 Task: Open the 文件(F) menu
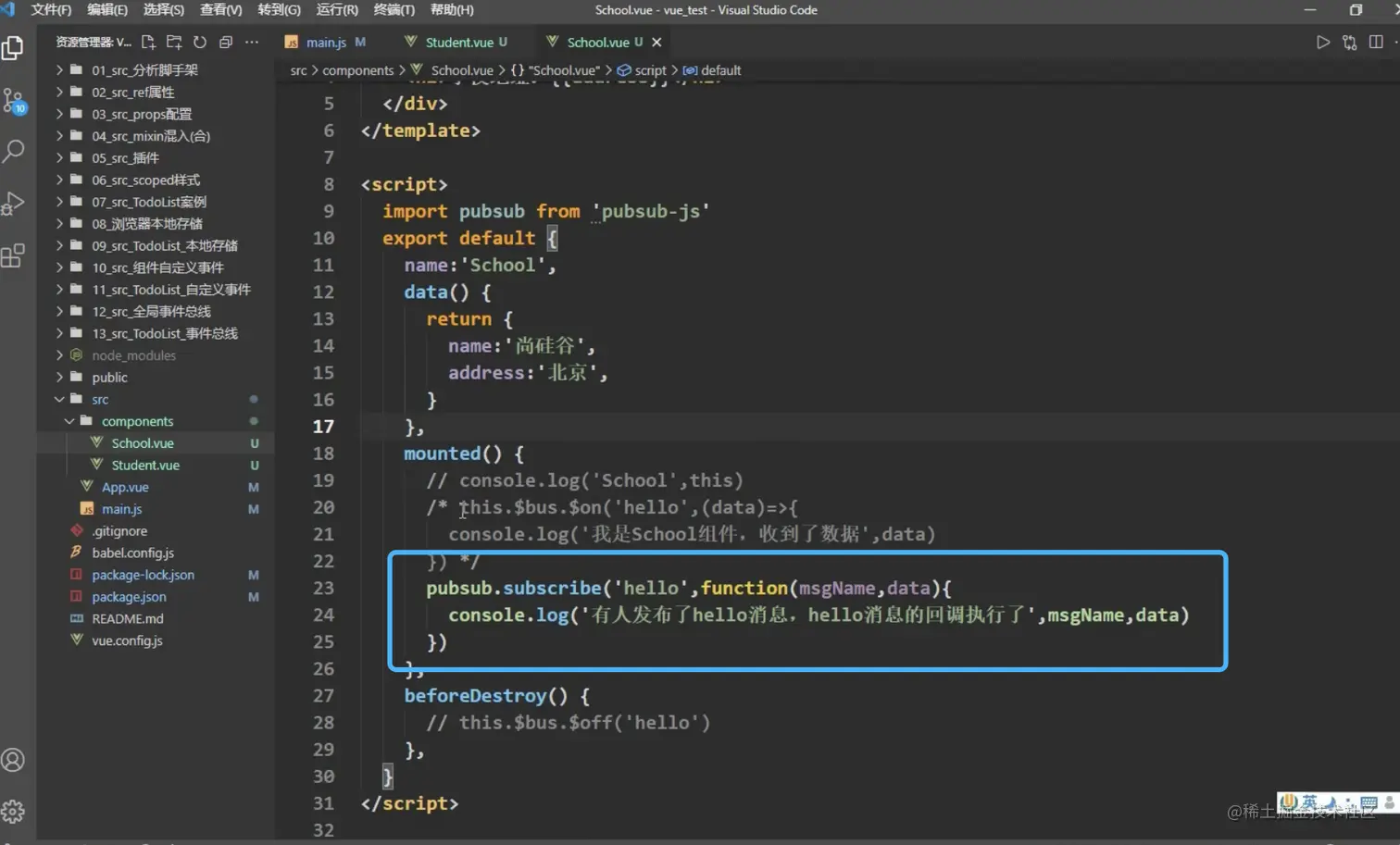point(51,9)
